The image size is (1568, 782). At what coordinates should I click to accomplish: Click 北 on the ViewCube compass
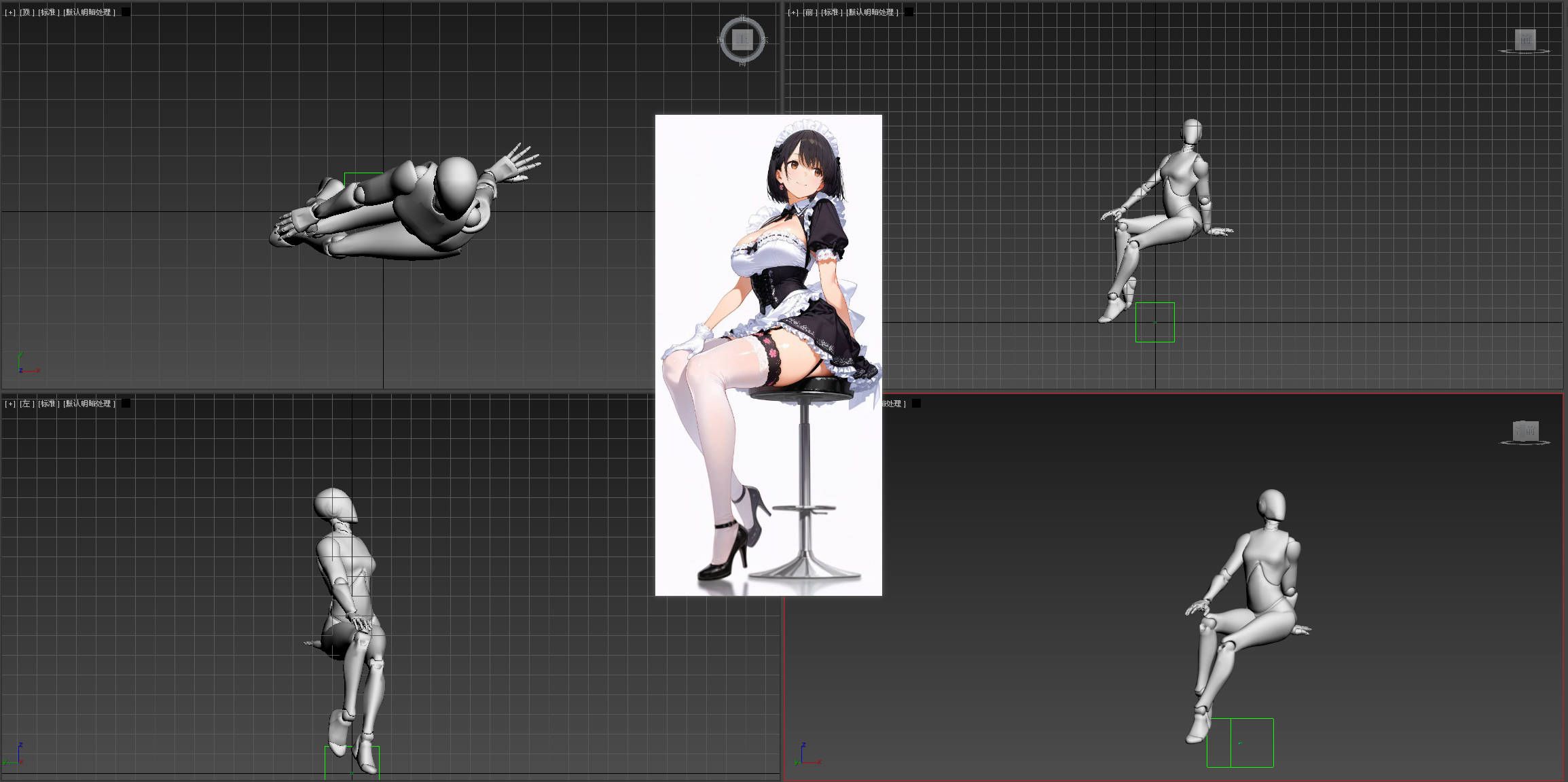point(742,17)
